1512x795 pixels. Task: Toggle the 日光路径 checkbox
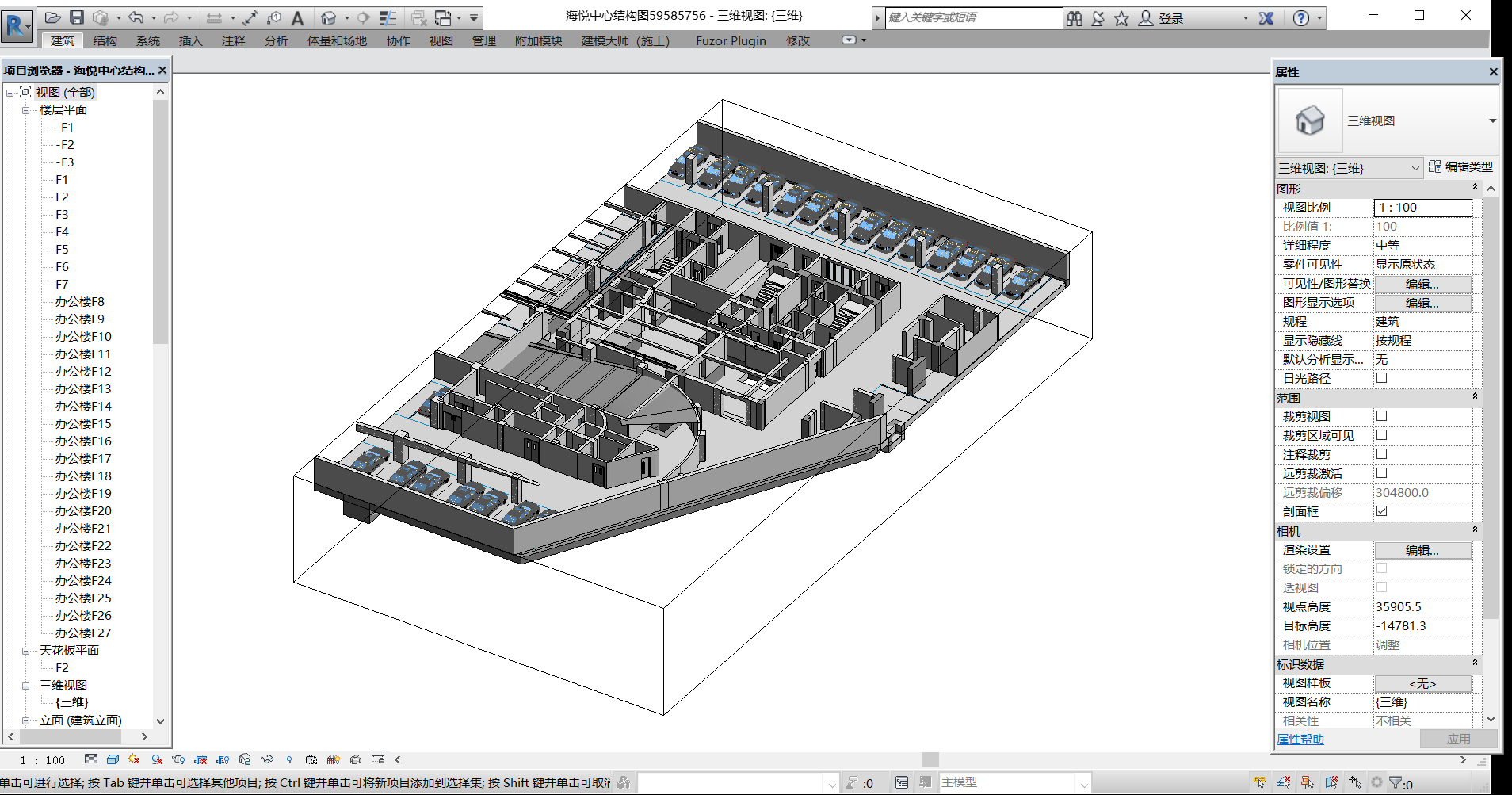click(x=1381, y=378)
